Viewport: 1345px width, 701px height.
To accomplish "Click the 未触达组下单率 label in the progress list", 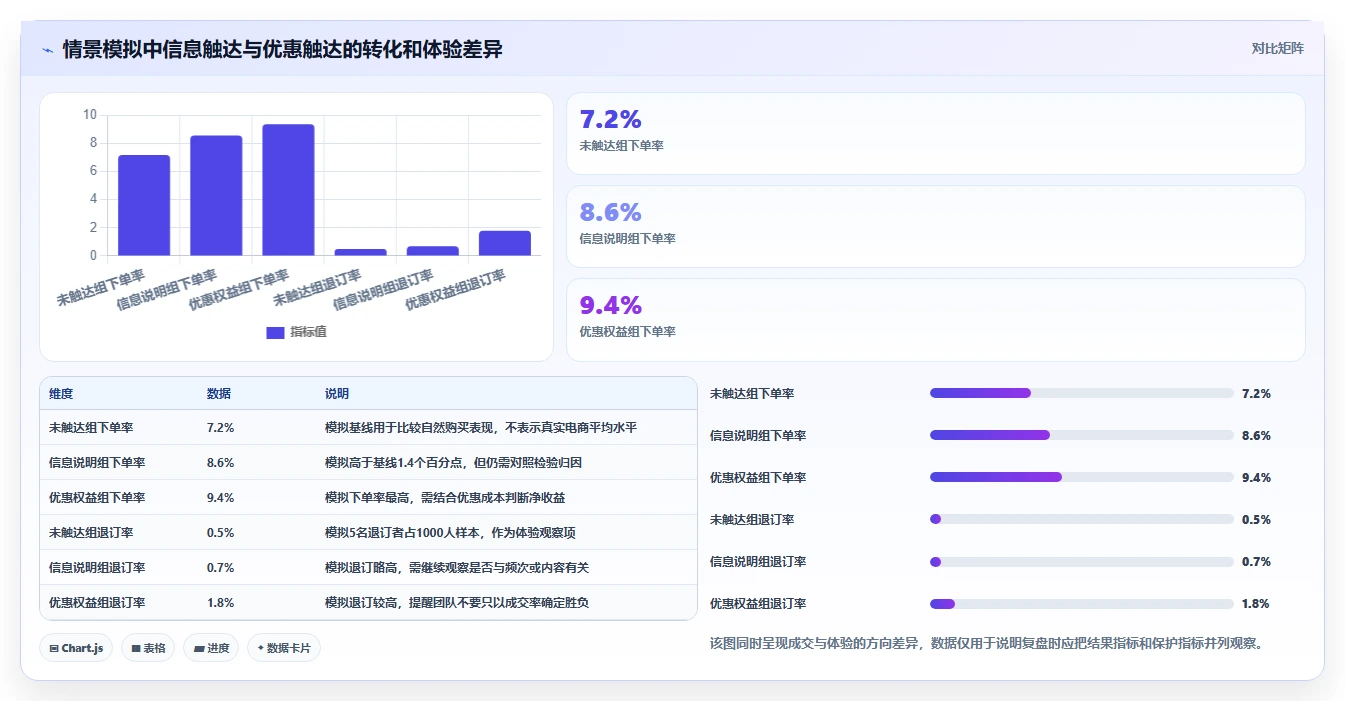I will coord(752,393).
